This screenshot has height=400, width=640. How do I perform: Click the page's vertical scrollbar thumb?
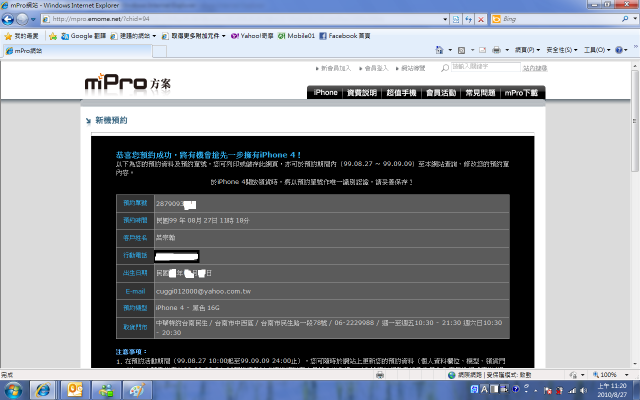pyautogui.click(x=635, y=121)
